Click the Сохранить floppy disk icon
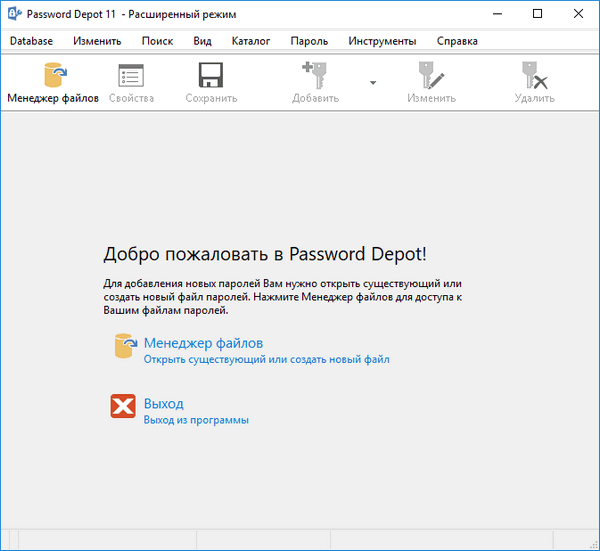This screenshot has height=551, width=600. (211, 76)
